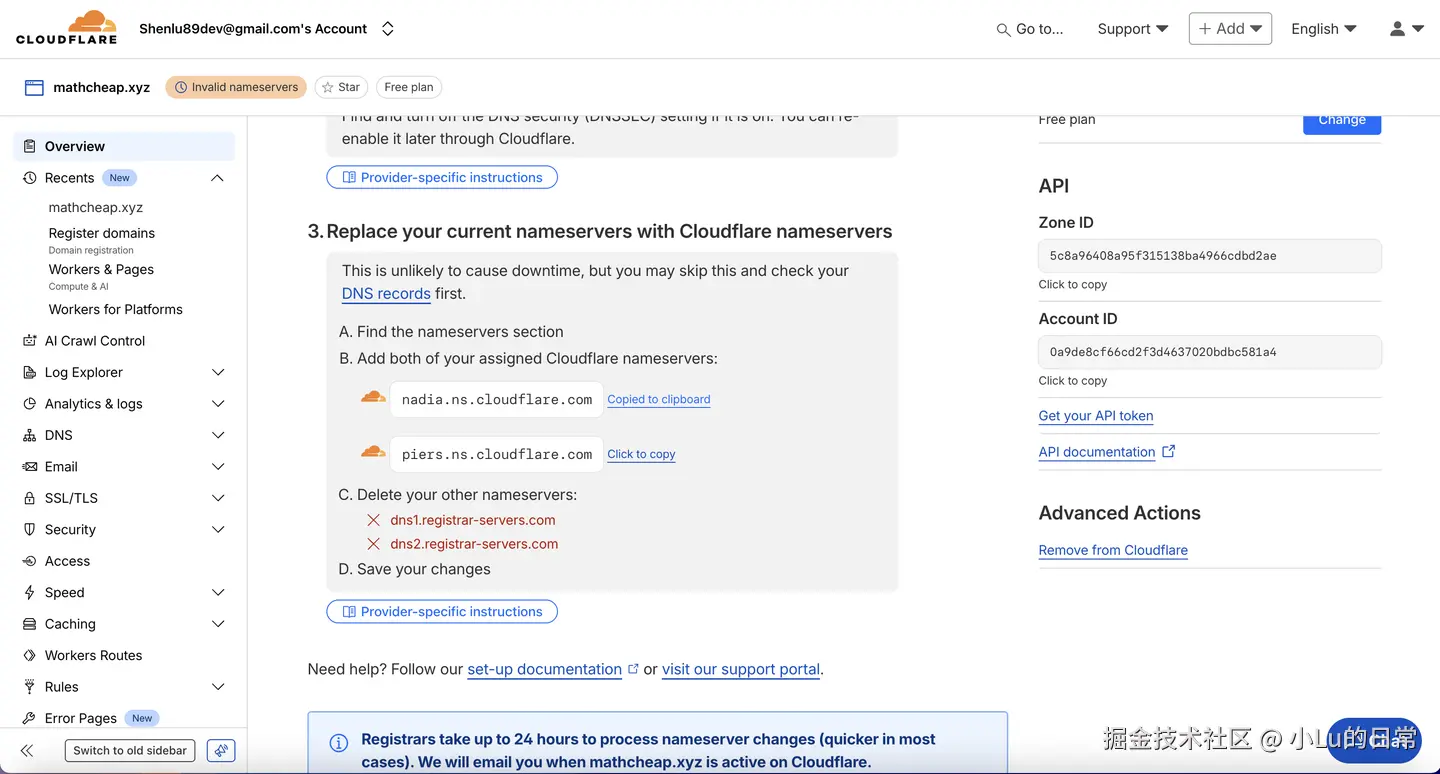Open the user profile icon menu

pyautogui.click(x=1405, y=29)
